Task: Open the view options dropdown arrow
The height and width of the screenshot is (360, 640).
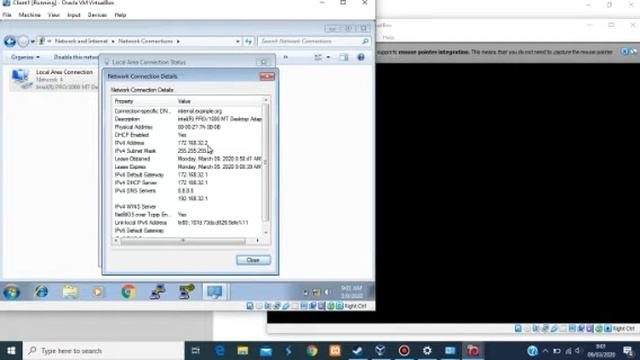Action: click(x=328, y=58)
